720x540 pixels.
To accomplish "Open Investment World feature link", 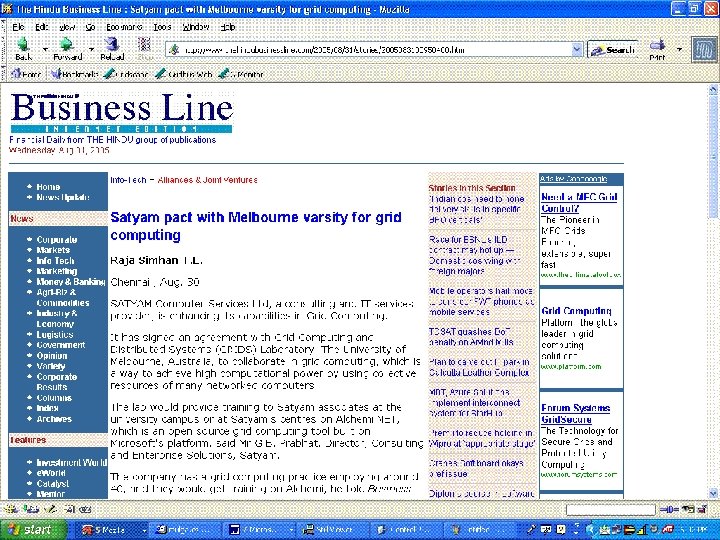I will (71, 462).
